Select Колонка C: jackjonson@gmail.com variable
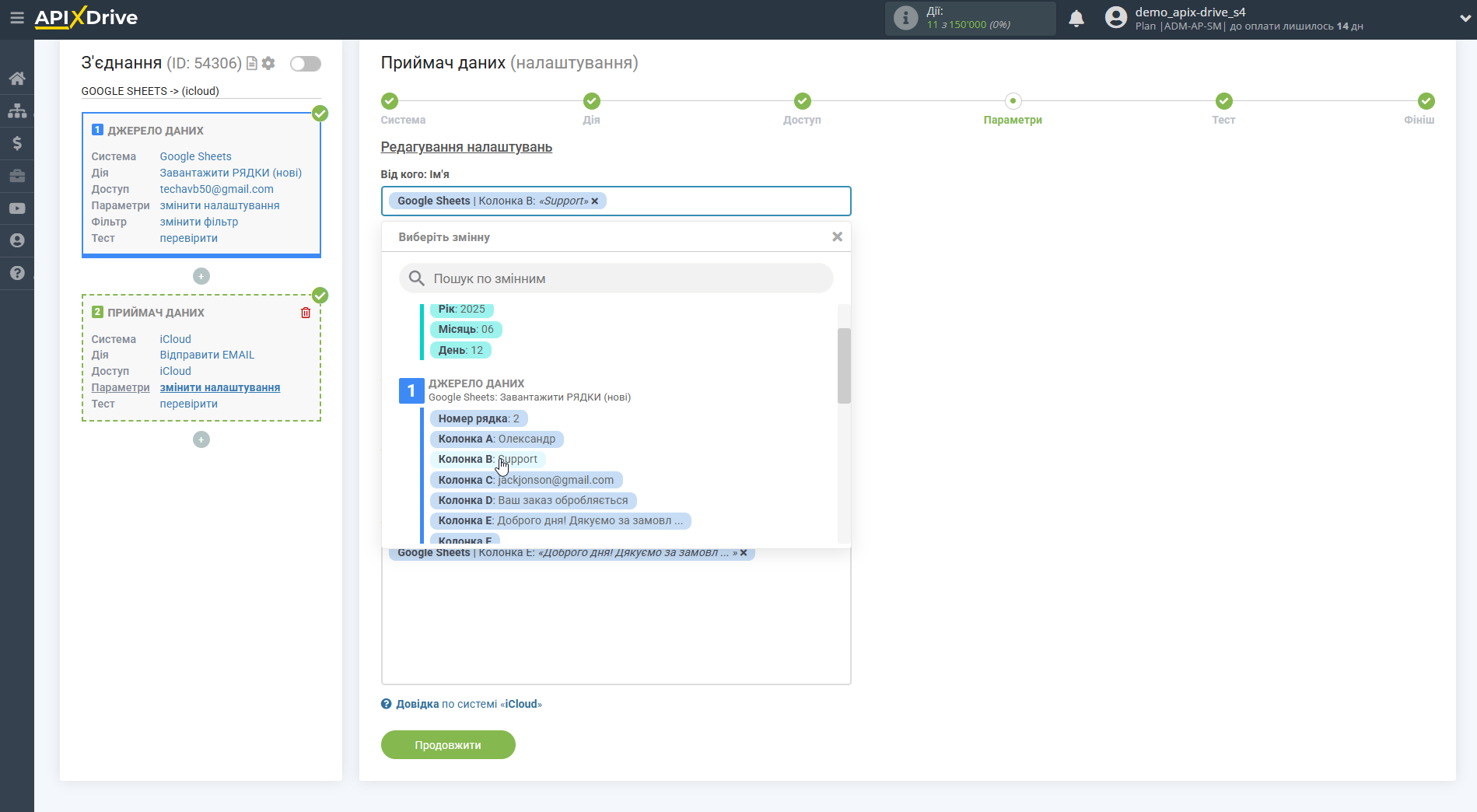This screenshot has width=1477, height=812. click(x=526, y=480)
